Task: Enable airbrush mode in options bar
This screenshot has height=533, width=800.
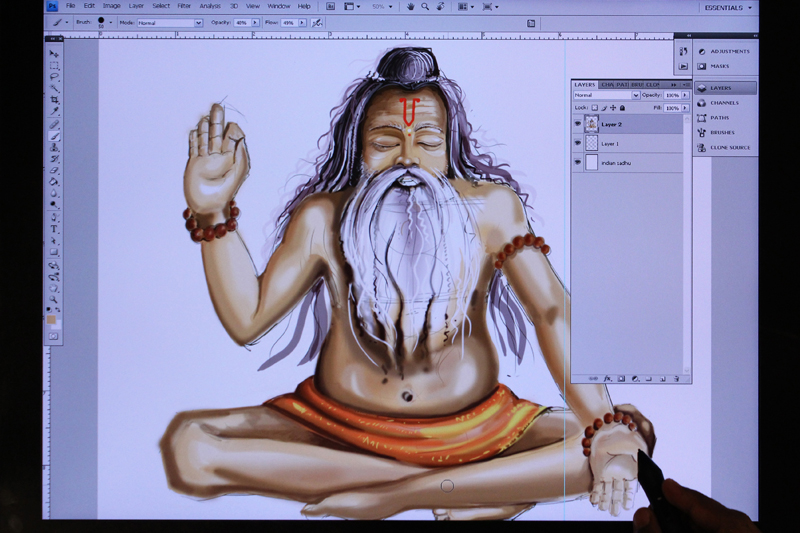Action: [x=317, y=21]
